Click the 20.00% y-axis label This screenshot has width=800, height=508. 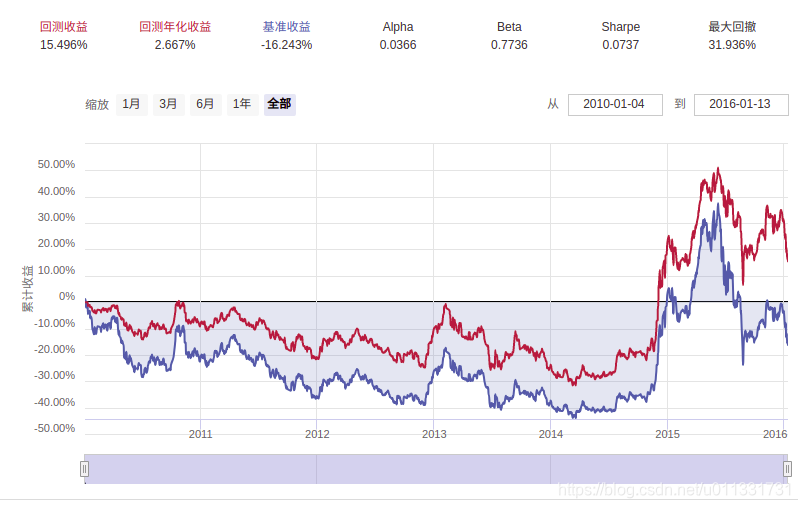(56, 243)
